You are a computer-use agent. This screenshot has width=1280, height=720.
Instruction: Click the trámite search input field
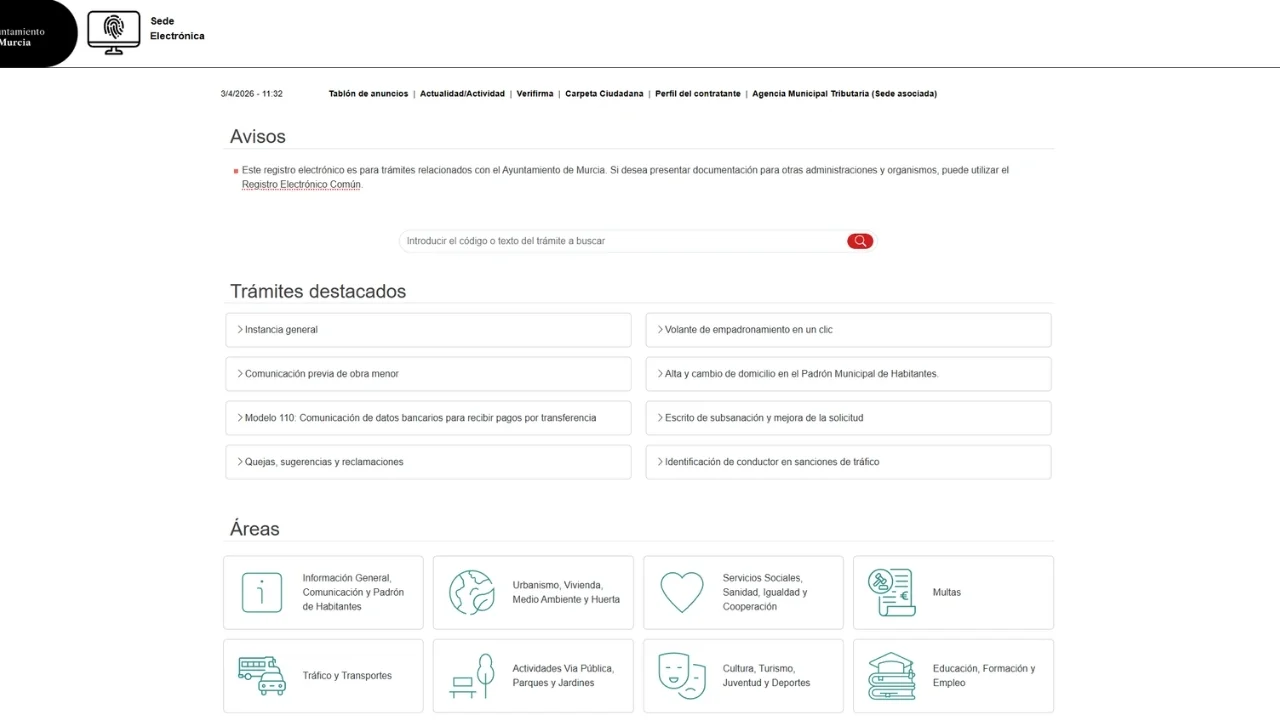pos(623,241)
